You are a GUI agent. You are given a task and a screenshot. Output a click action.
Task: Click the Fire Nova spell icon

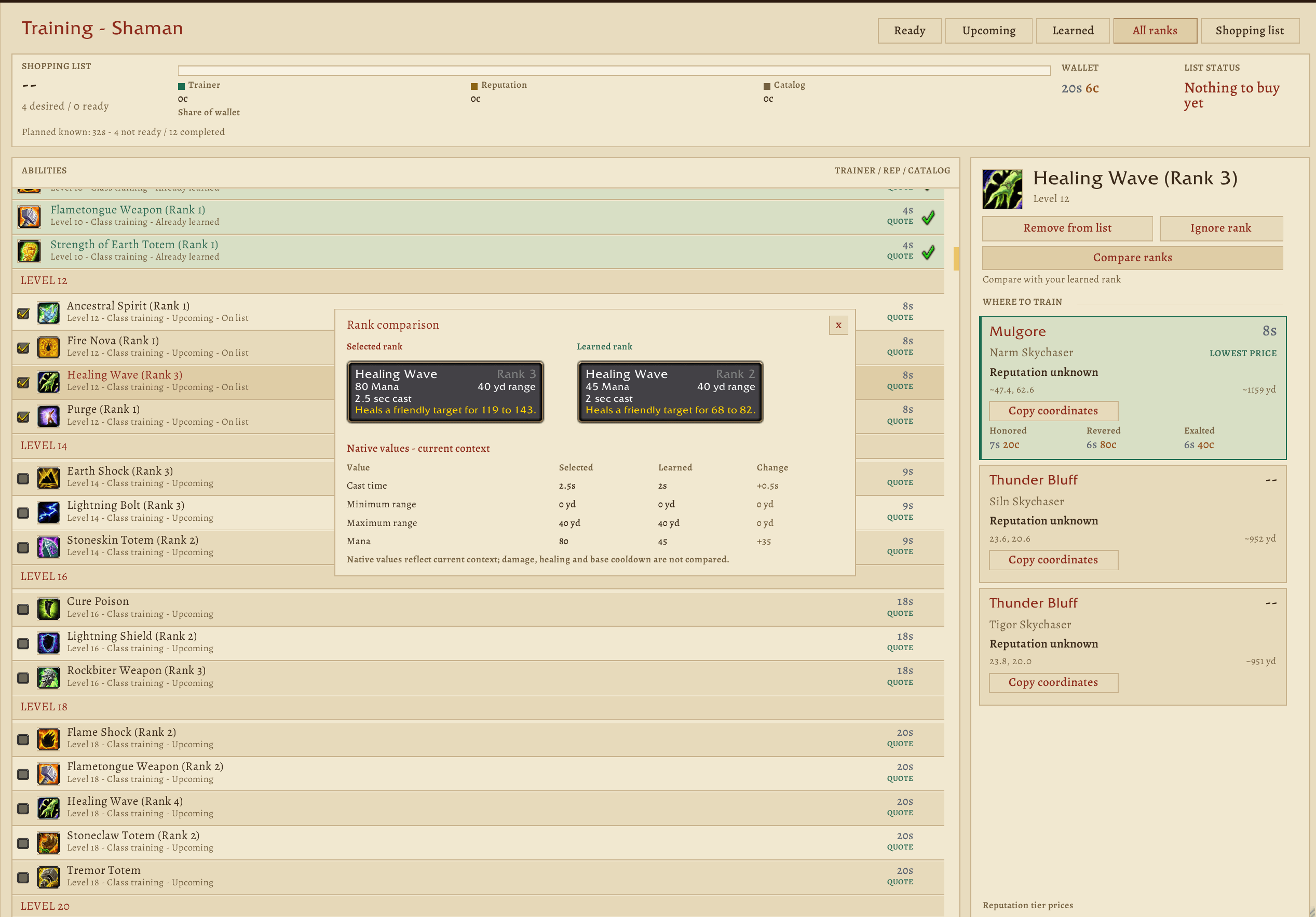tap(48, 347)
